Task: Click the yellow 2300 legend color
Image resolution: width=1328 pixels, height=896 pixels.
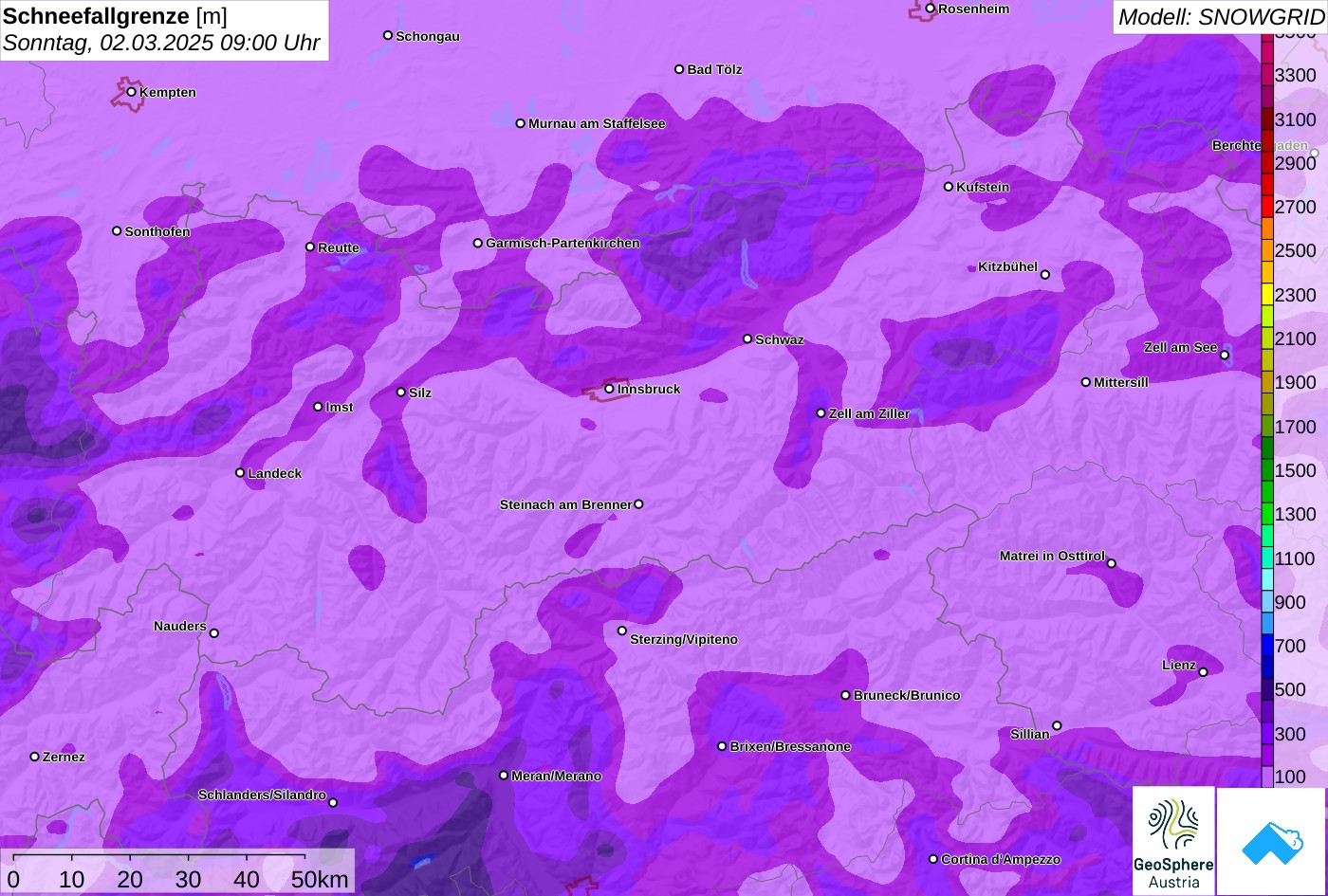Action: click(1267, 294)
